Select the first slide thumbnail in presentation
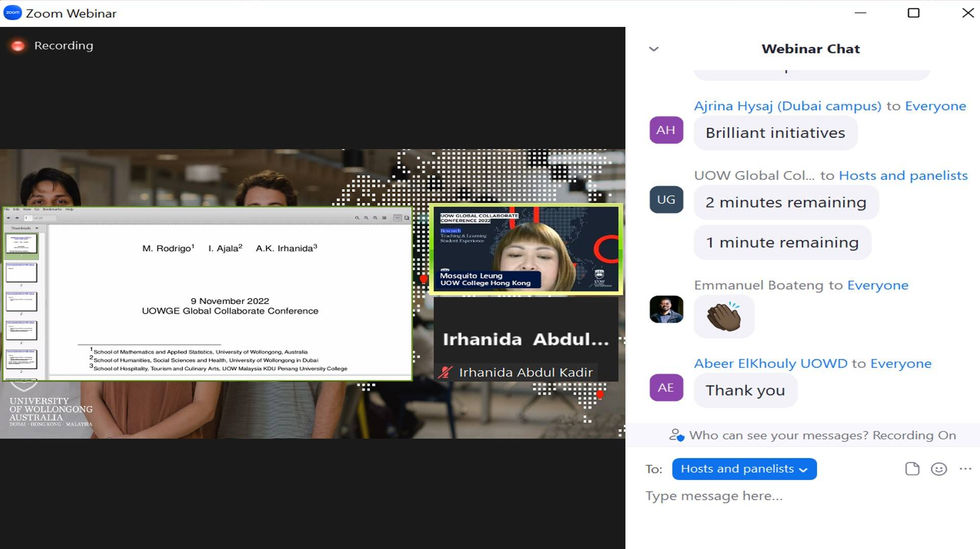This screenshot has width=980, height=549. click(21, 243)
